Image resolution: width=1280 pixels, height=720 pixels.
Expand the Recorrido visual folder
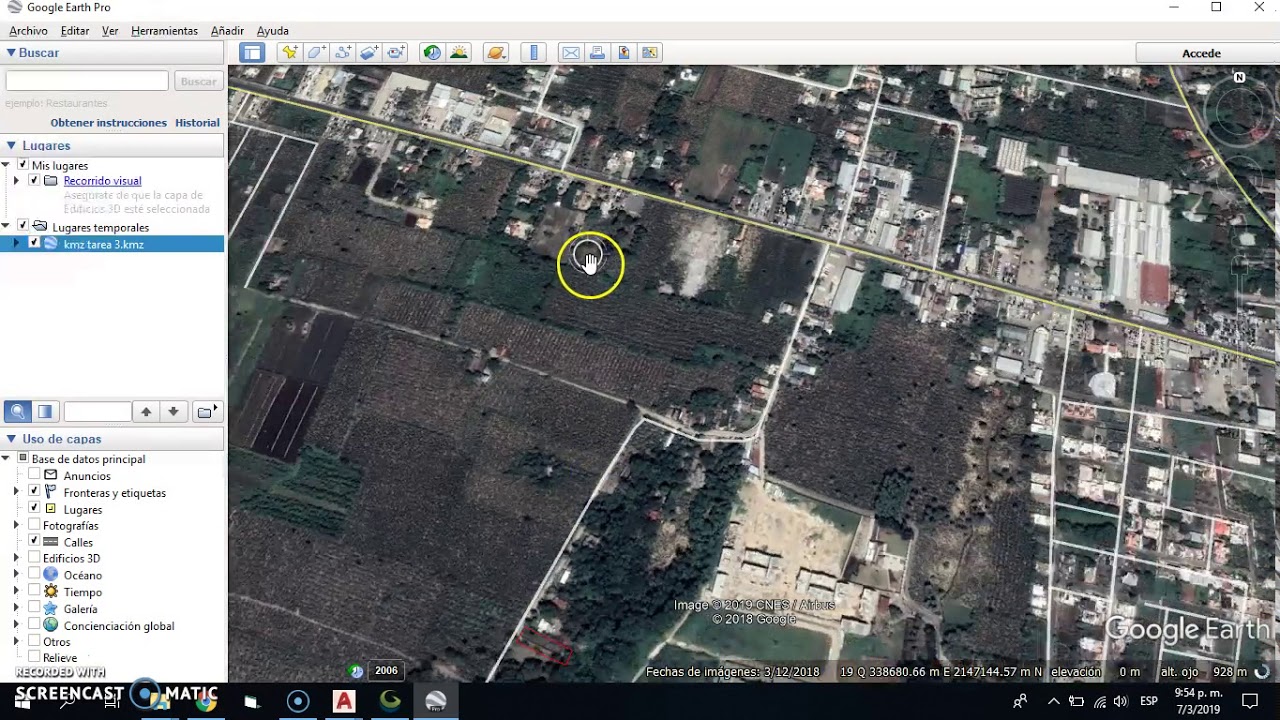point(16,181)
